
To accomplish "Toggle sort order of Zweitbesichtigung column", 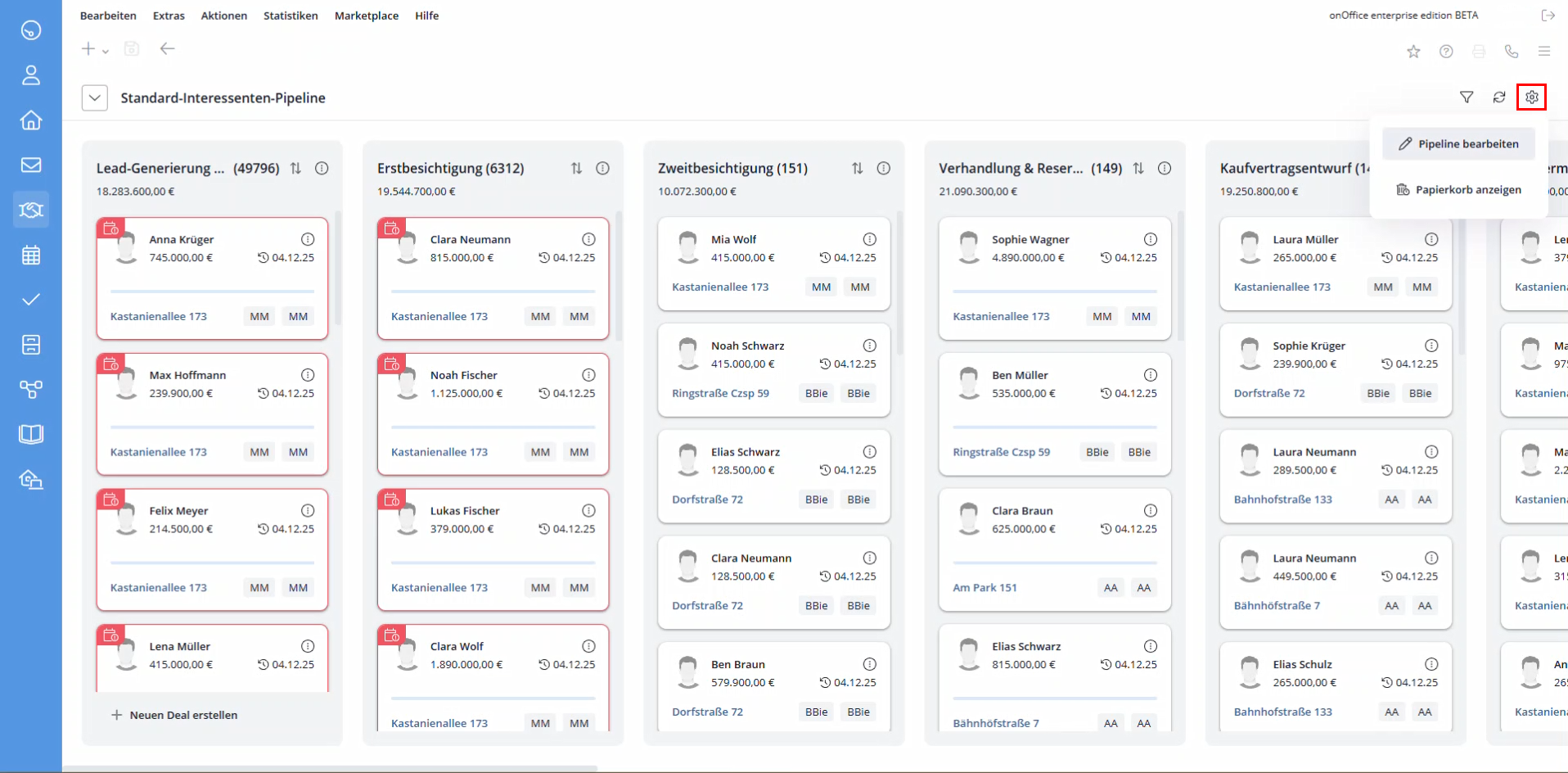I will (x=857, y=168).
